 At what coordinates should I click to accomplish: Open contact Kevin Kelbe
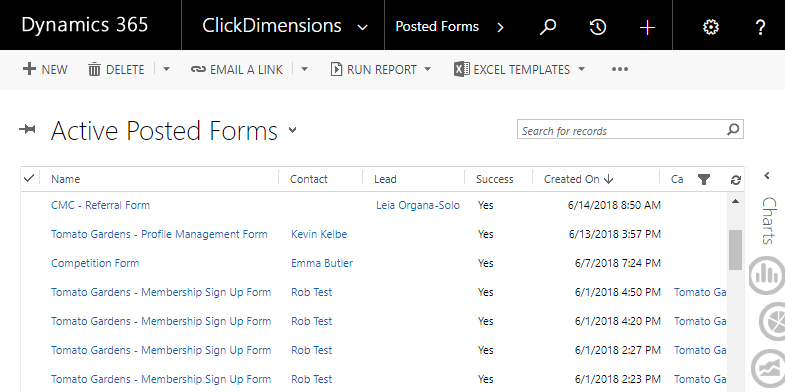[319, 234]
